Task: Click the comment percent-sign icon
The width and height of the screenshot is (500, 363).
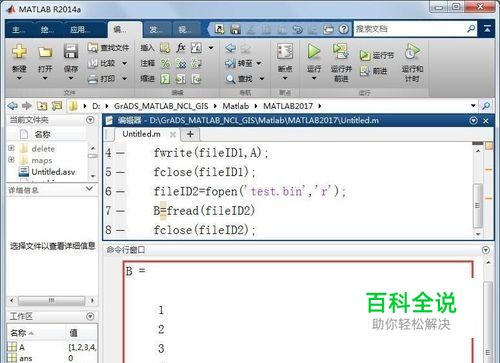Action: coord(165,63)
